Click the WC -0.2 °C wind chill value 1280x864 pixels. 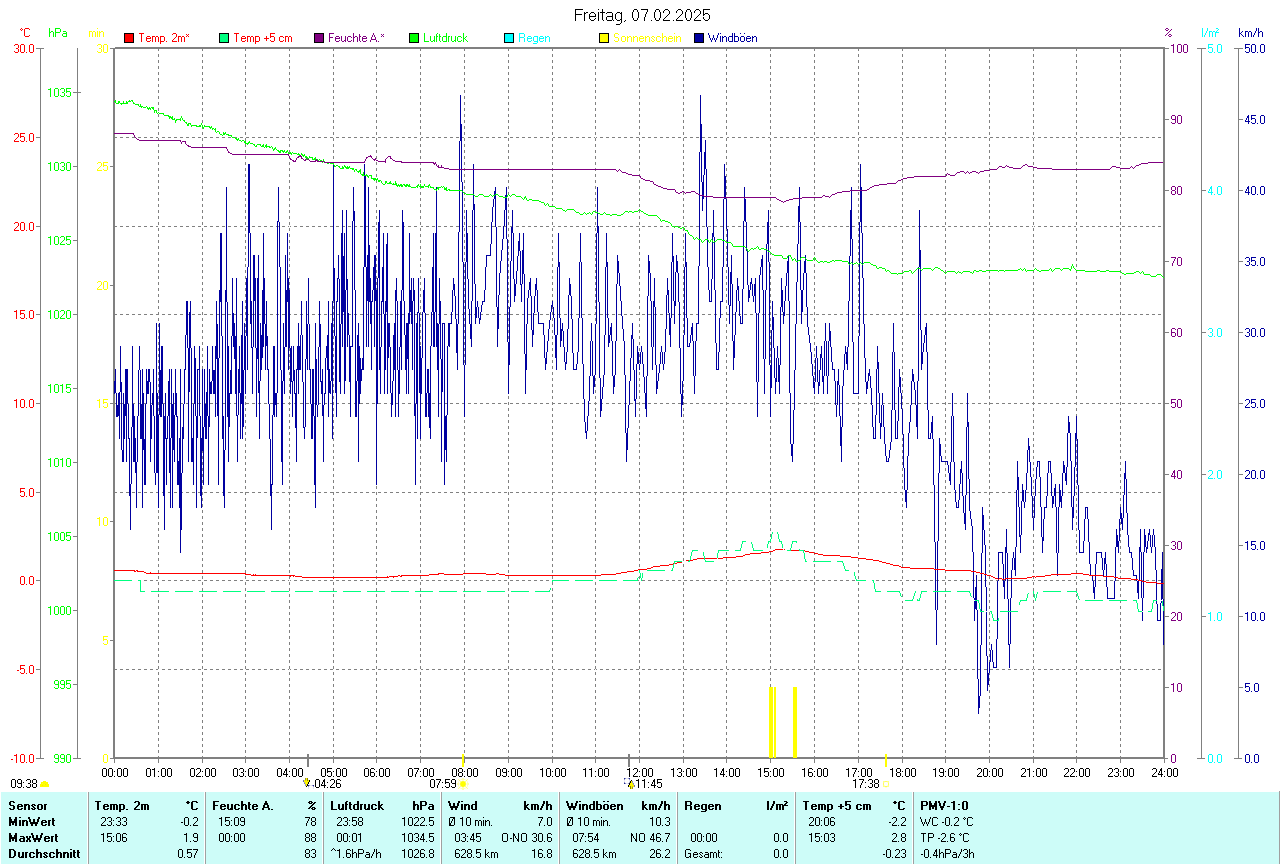(945, 821)
